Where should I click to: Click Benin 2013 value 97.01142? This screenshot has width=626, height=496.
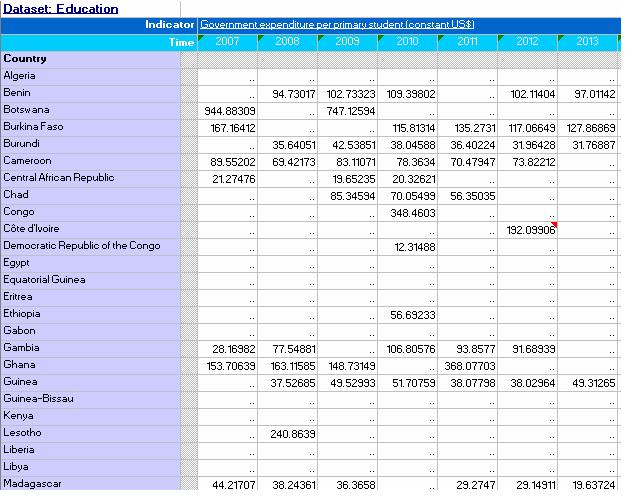click(x=594, y=94)
